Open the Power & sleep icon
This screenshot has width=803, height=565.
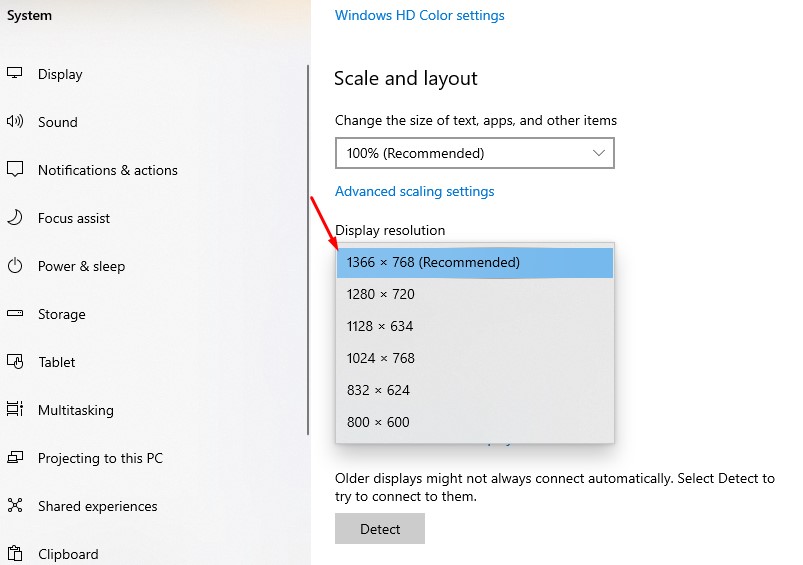pos(15,265)
